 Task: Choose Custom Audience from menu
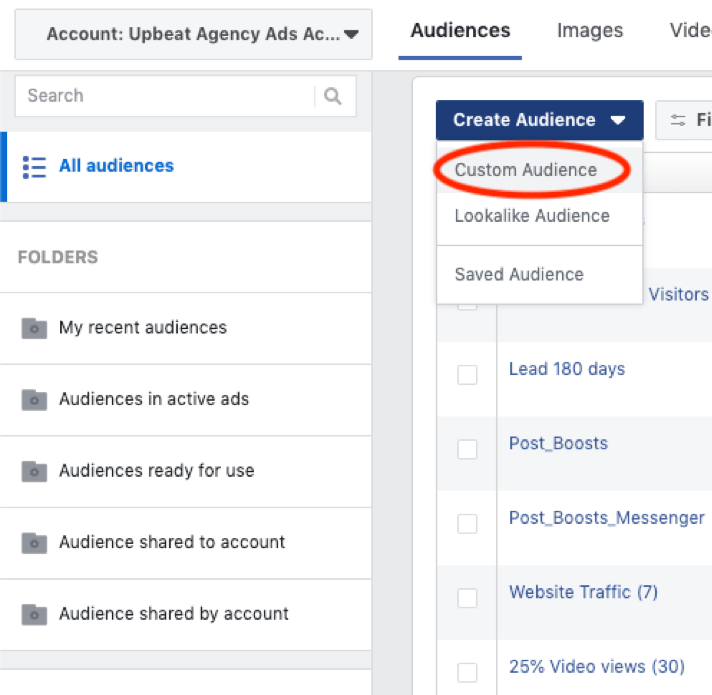click(526, 170)
